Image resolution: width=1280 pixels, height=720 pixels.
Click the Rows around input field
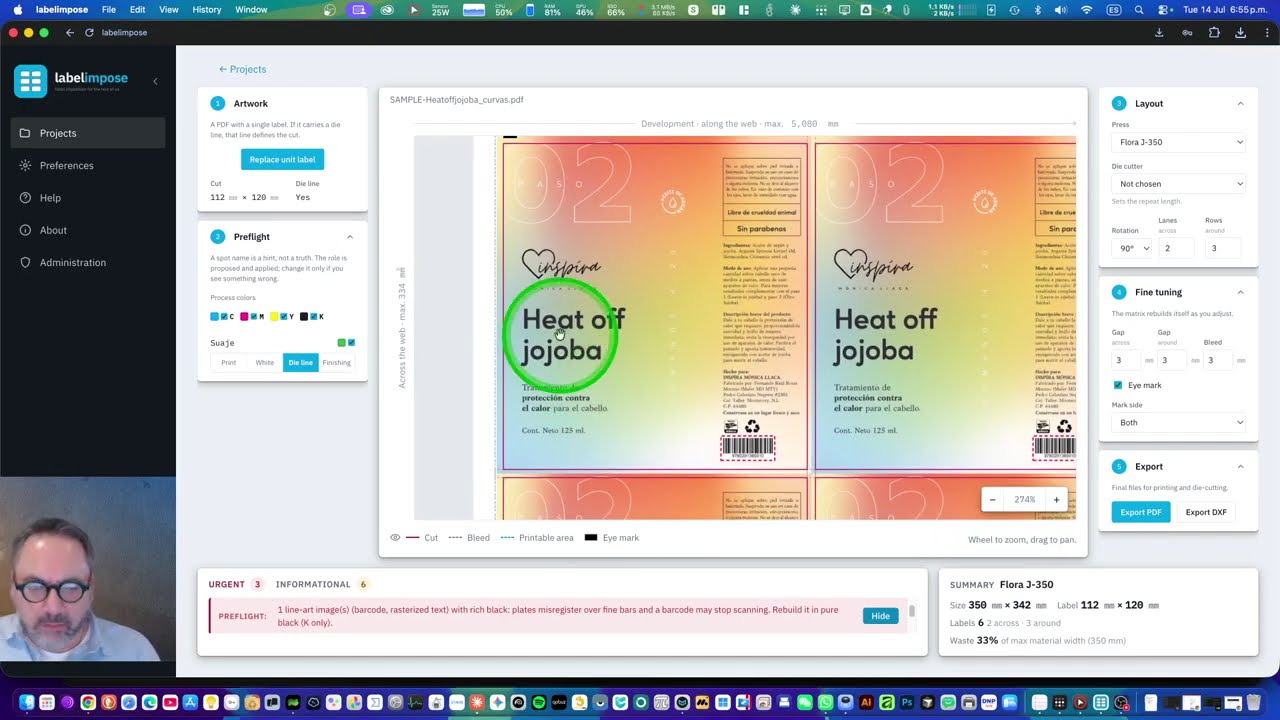[x=1225, y=248]
